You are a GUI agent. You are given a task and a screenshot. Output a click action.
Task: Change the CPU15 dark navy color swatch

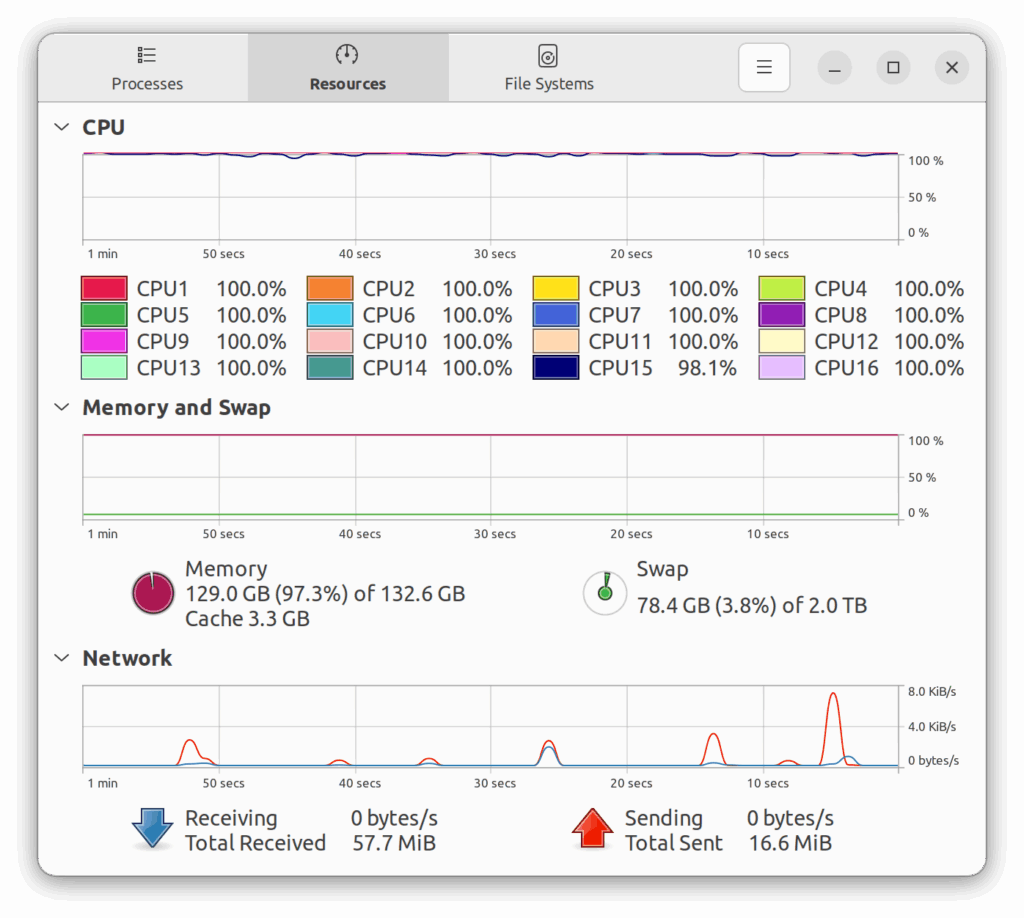(x=556, y=368)
